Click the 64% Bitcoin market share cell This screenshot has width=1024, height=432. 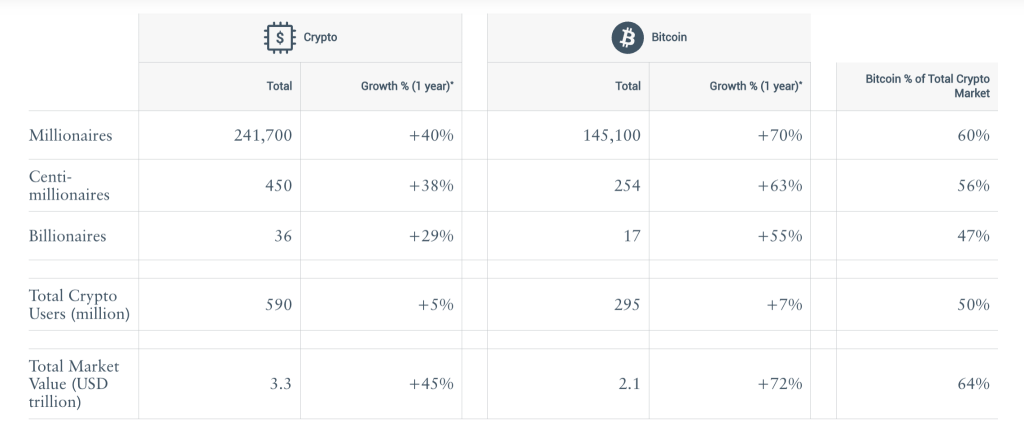pos(972,384)
